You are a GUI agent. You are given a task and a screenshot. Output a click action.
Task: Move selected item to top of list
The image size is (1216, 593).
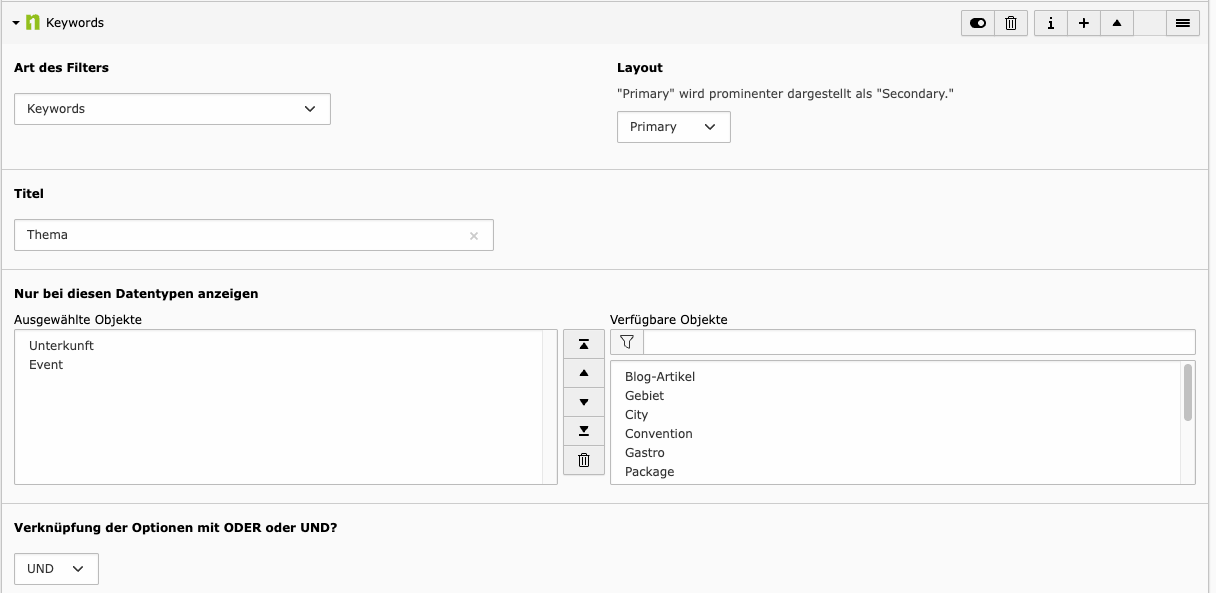[584, 344]
